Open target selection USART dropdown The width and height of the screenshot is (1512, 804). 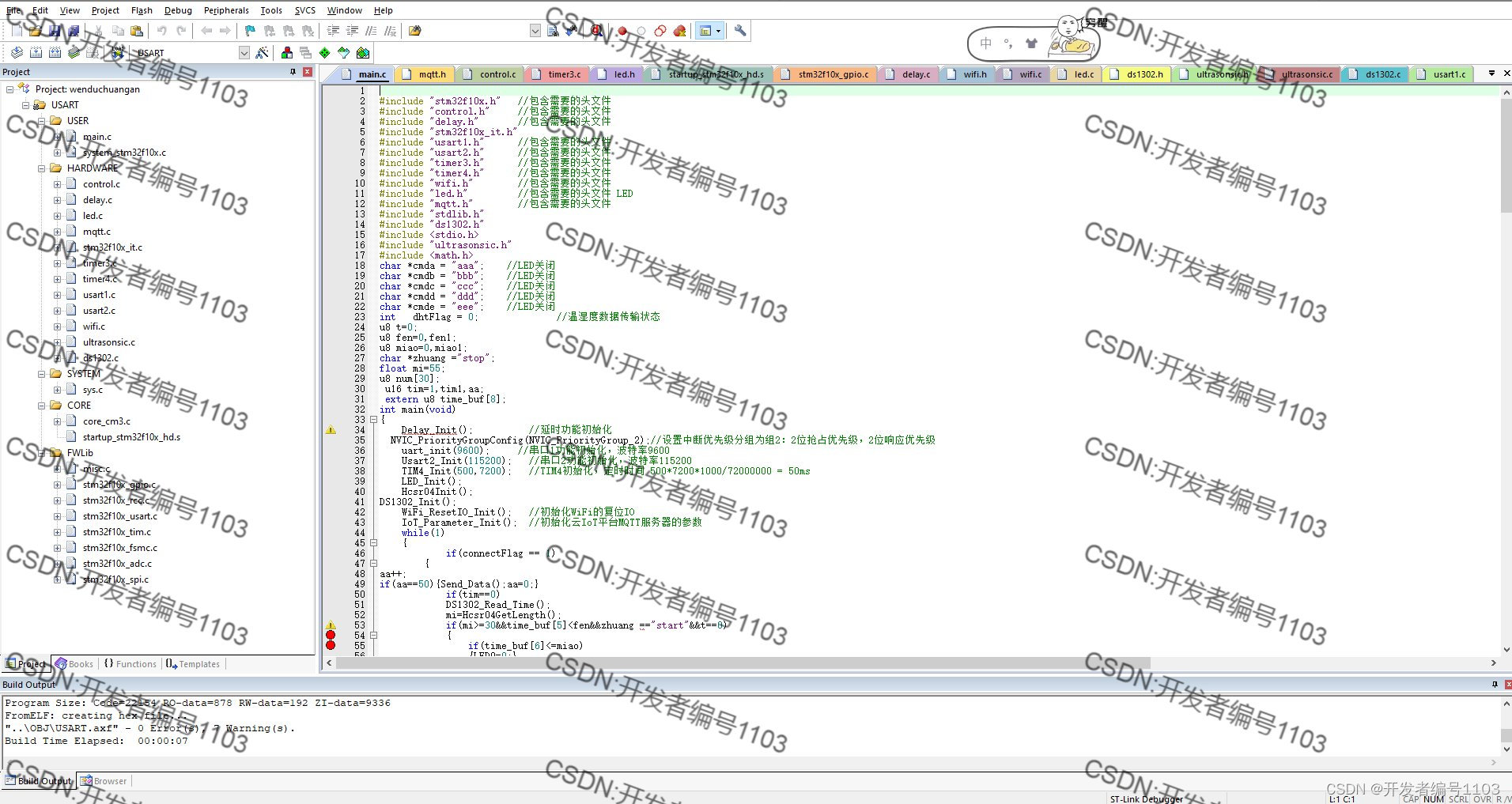244,53
